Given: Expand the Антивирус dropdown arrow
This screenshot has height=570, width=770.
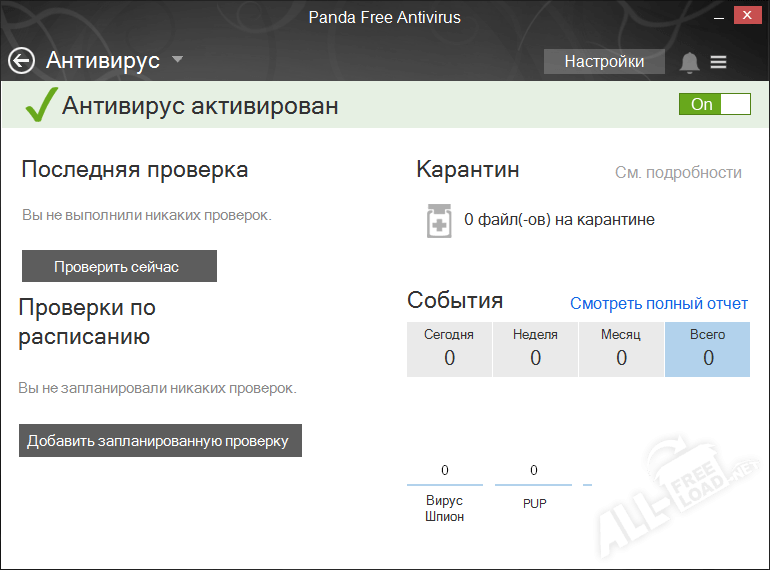Looking at the screenshot, I should coord(177,60).
